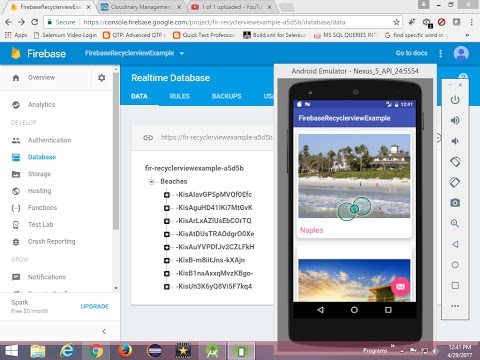Open Authentication in the sidebar
480x360 pixels.
point(49,140)
